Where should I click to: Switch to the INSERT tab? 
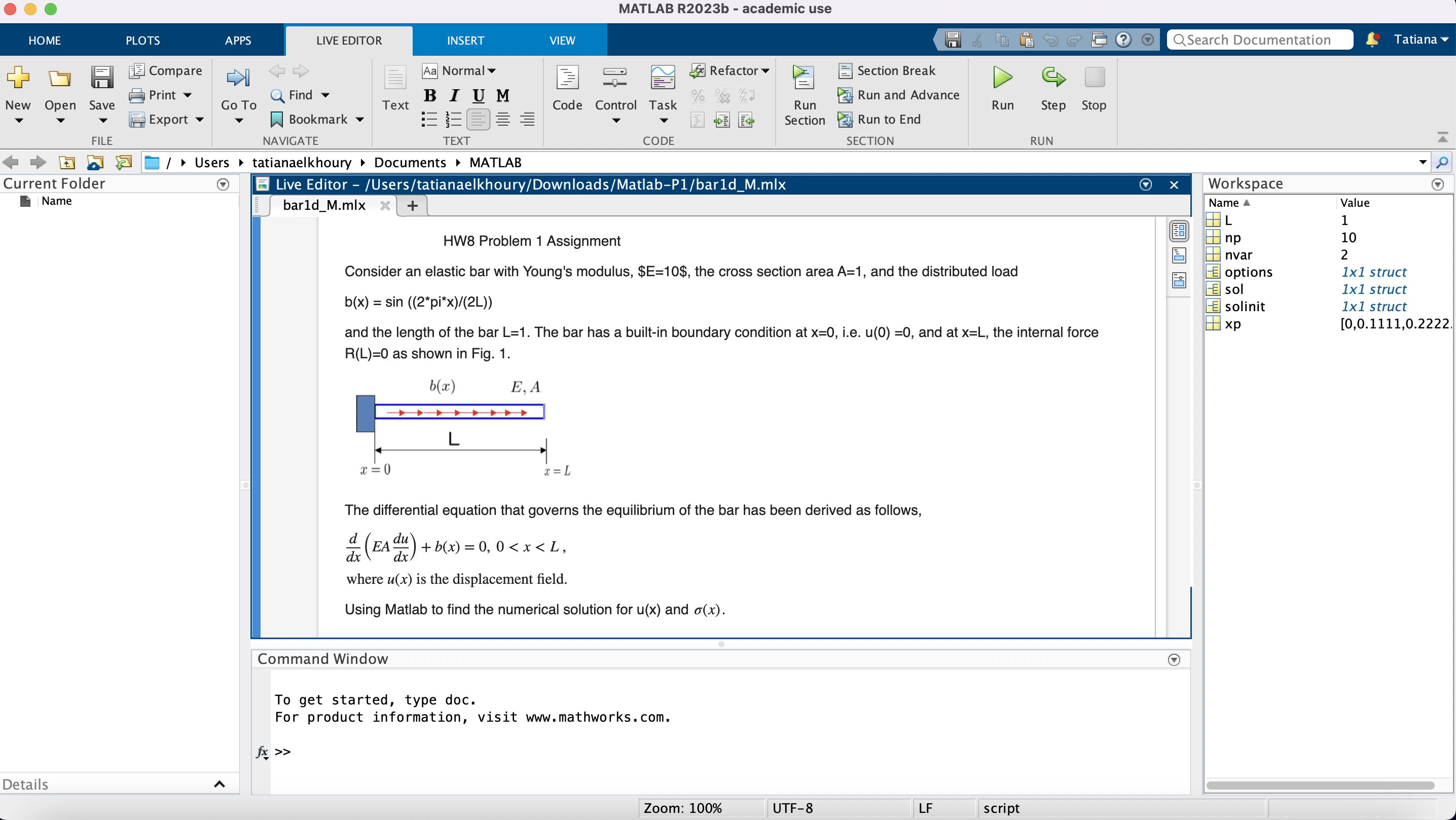465,40
